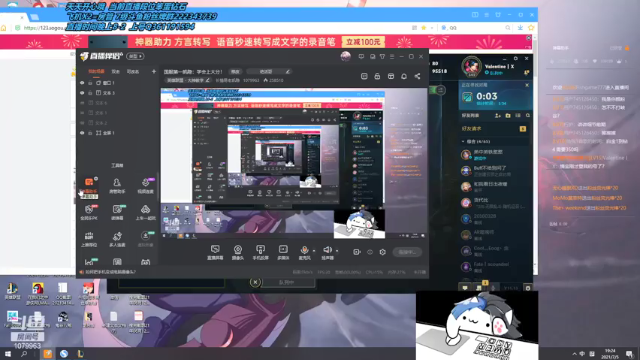The height and width of the screenshot is (360, 640).
Task: Toggle visibility of 窗口 1 layer
Action: pos(82,83)
